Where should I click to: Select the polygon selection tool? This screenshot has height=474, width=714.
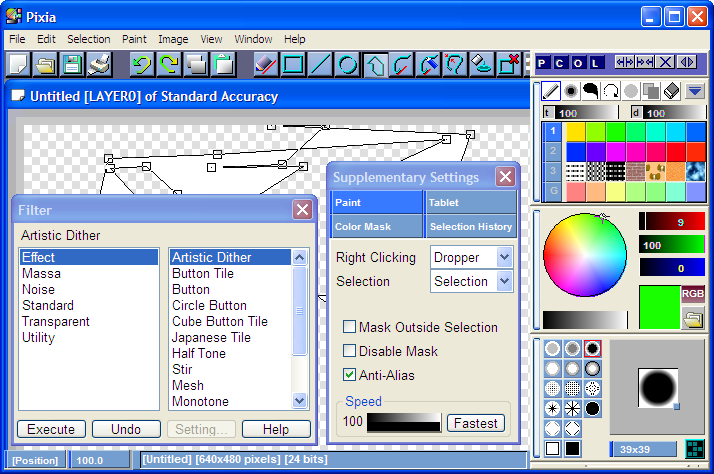(x=375, y=64)
